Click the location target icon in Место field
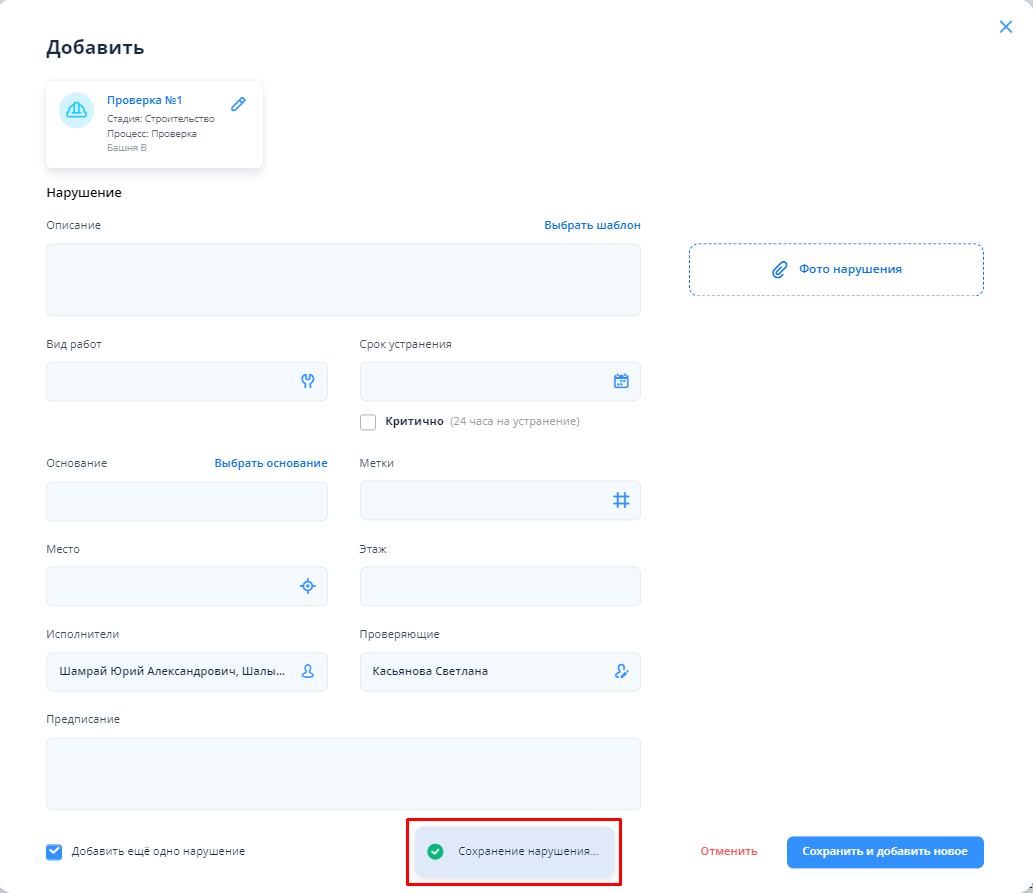The image size is (1033, 893). pos(308,586)
